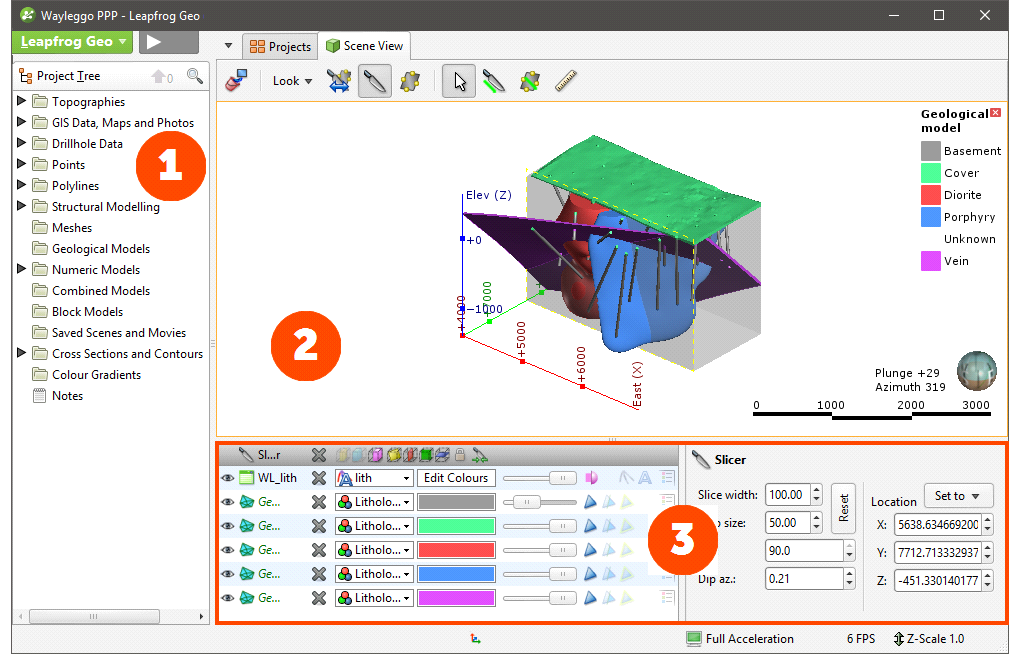Hide WL_lith using its eye icon
This screenshot has height=654, width=1021.
(x=227, y=478)
